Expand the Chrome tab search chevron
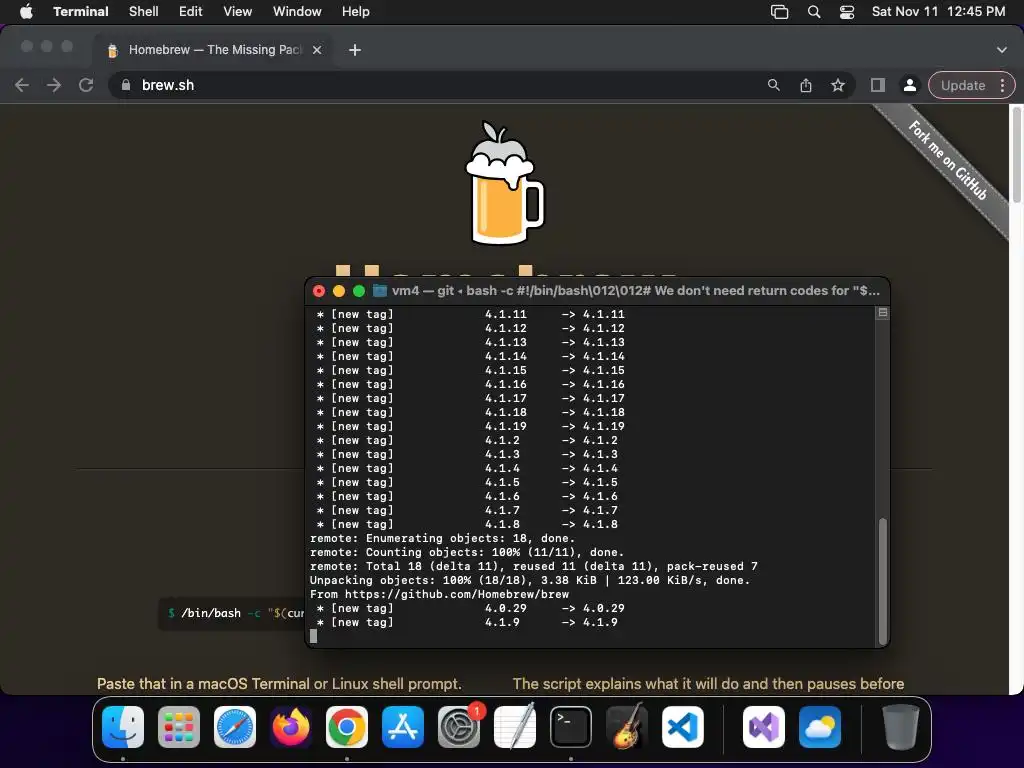The width and height of the screenshot is (1024, 768). tap(1001, 50)
